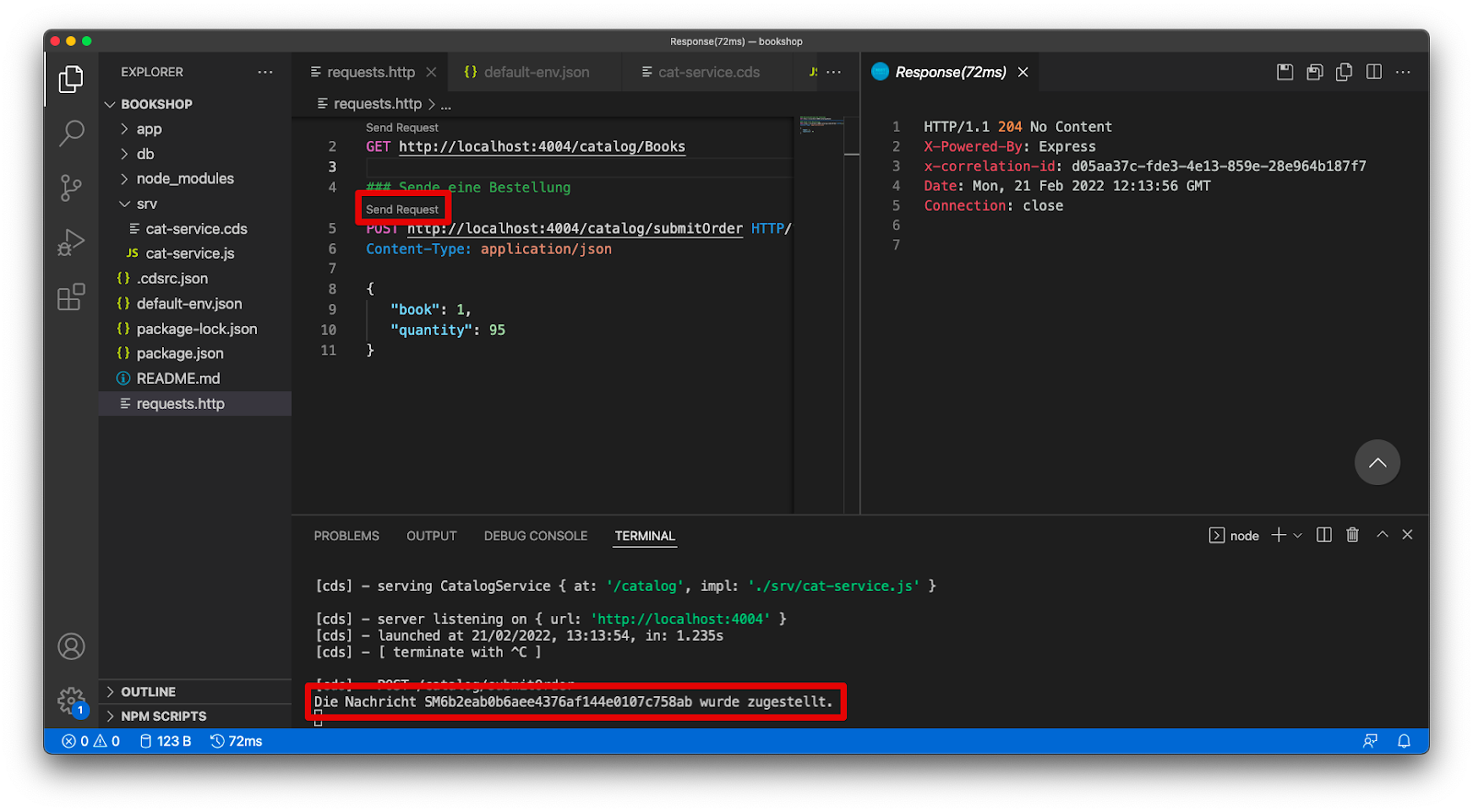This screenshot has height=812, width=1473.
Task: Close the requests.http editor tab
Action: 431,72
